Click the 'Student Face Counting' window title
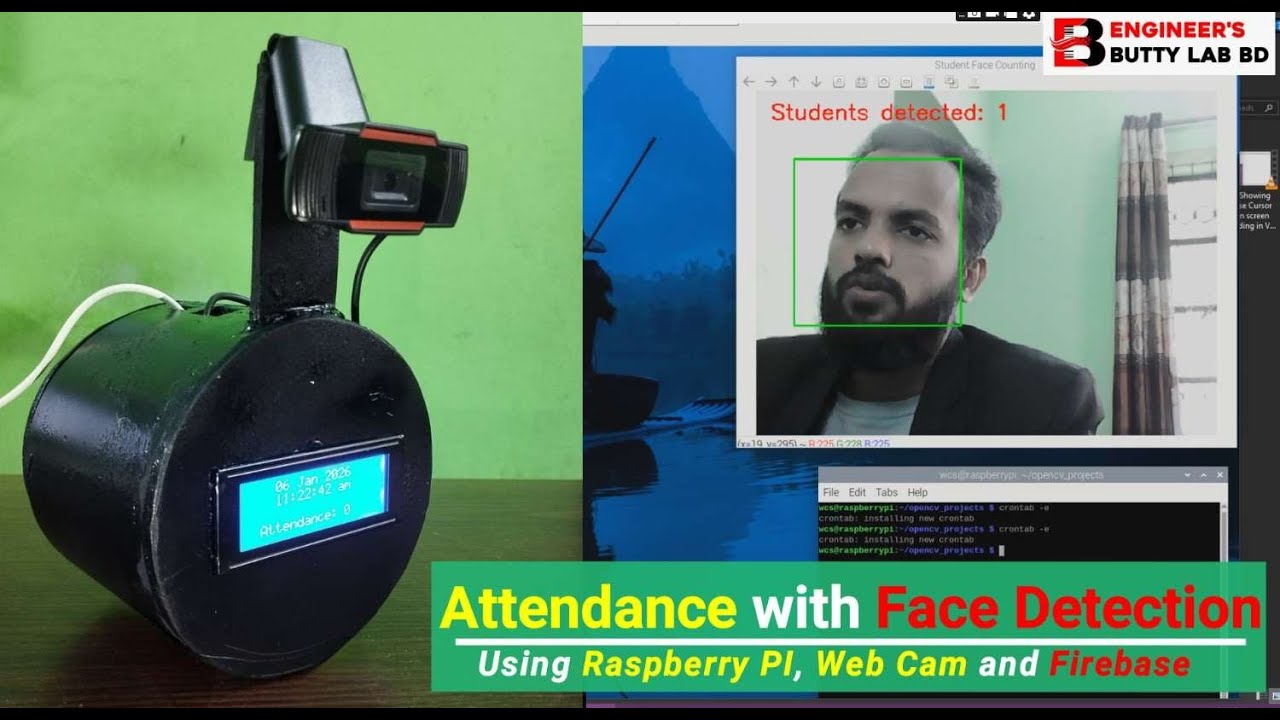The width and height of the screenshot is (1280, 720). 985,65
